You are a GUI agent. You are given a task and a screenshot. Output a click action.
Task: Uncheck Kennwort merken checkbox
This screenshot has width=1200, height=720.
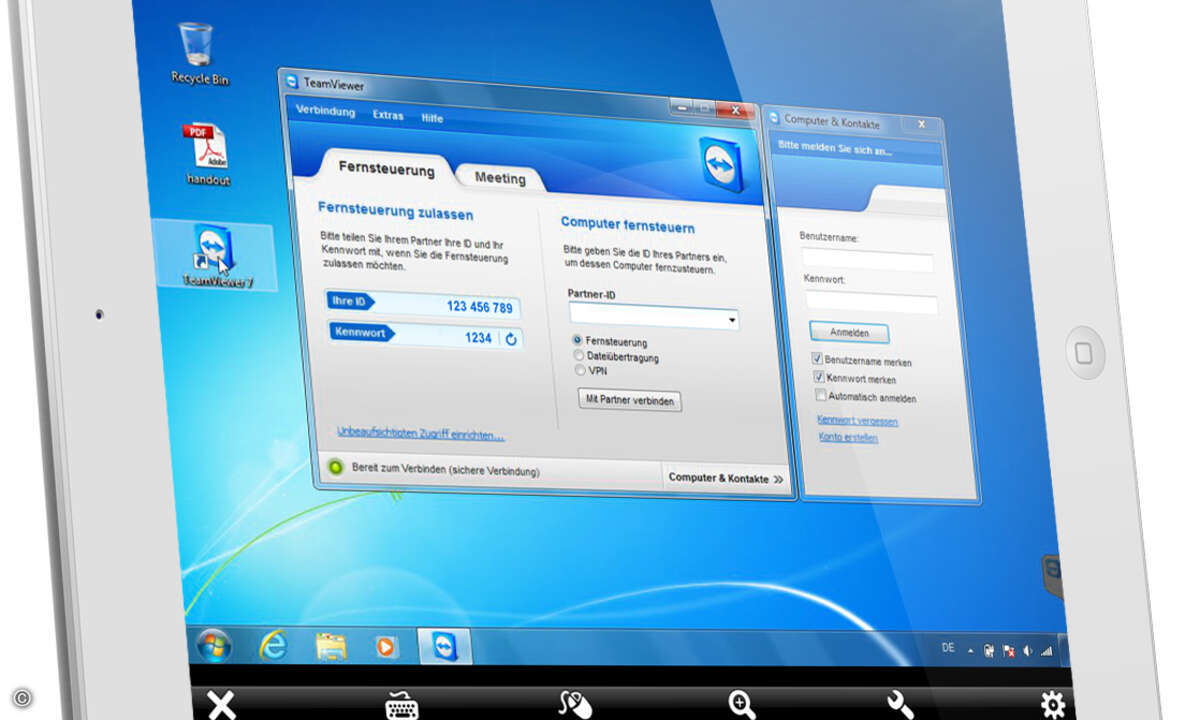pyautogui.click(x=819, y=377)
